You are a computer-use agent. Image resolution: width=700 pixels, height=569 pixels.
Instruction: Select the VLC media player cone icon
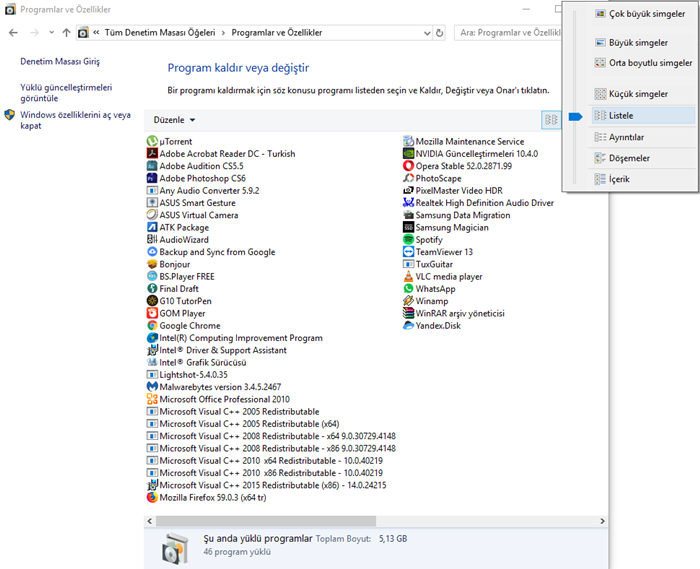pyautogui.click(x=409, y=277)
